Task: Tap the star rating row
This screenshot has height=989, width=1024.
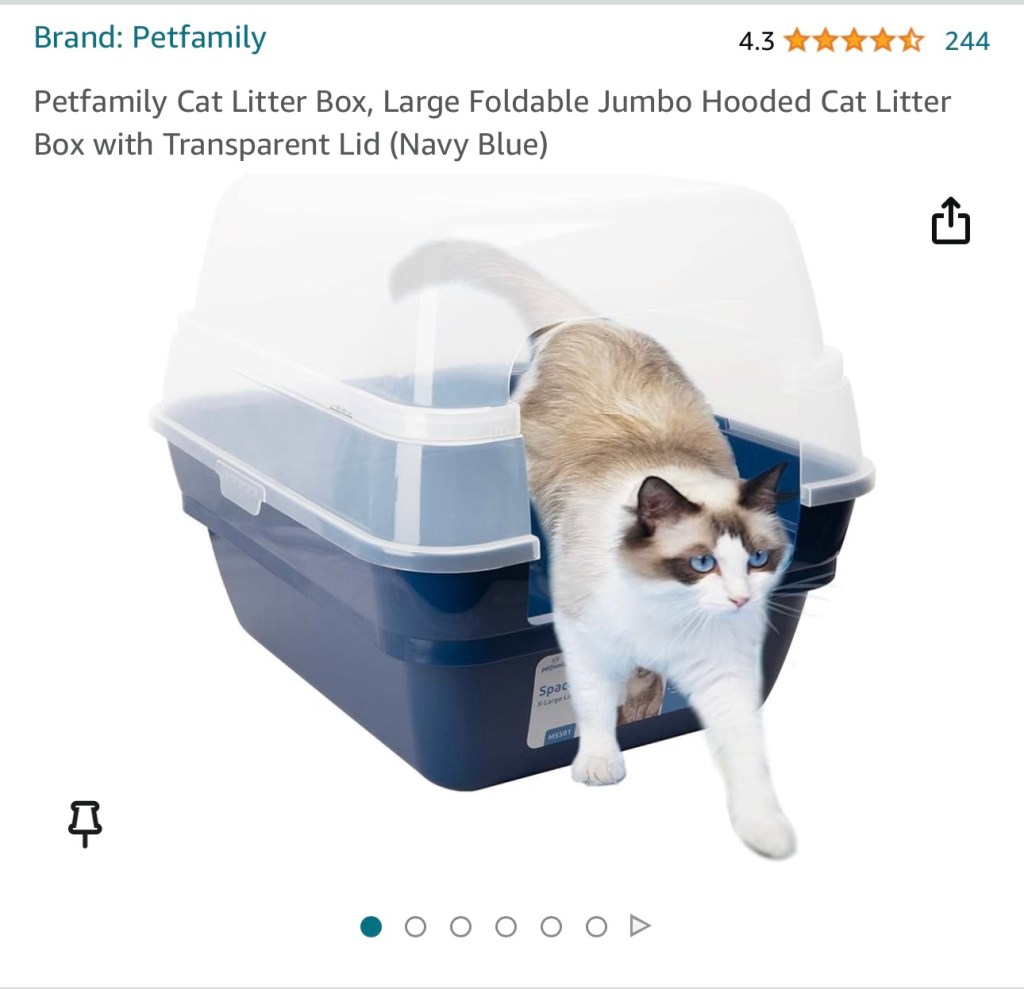Action: coord(854,41)
